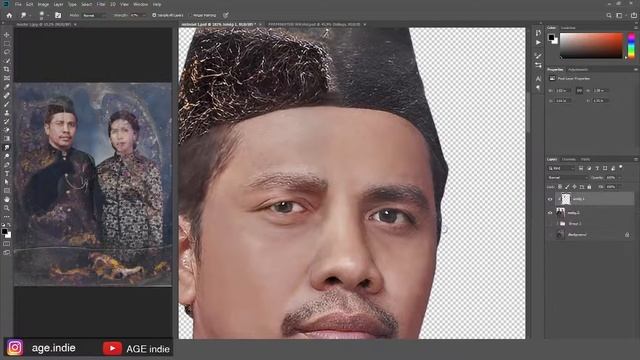Open the Character panel icon
This screenshot has height=360, width=640.
(538, 78)
